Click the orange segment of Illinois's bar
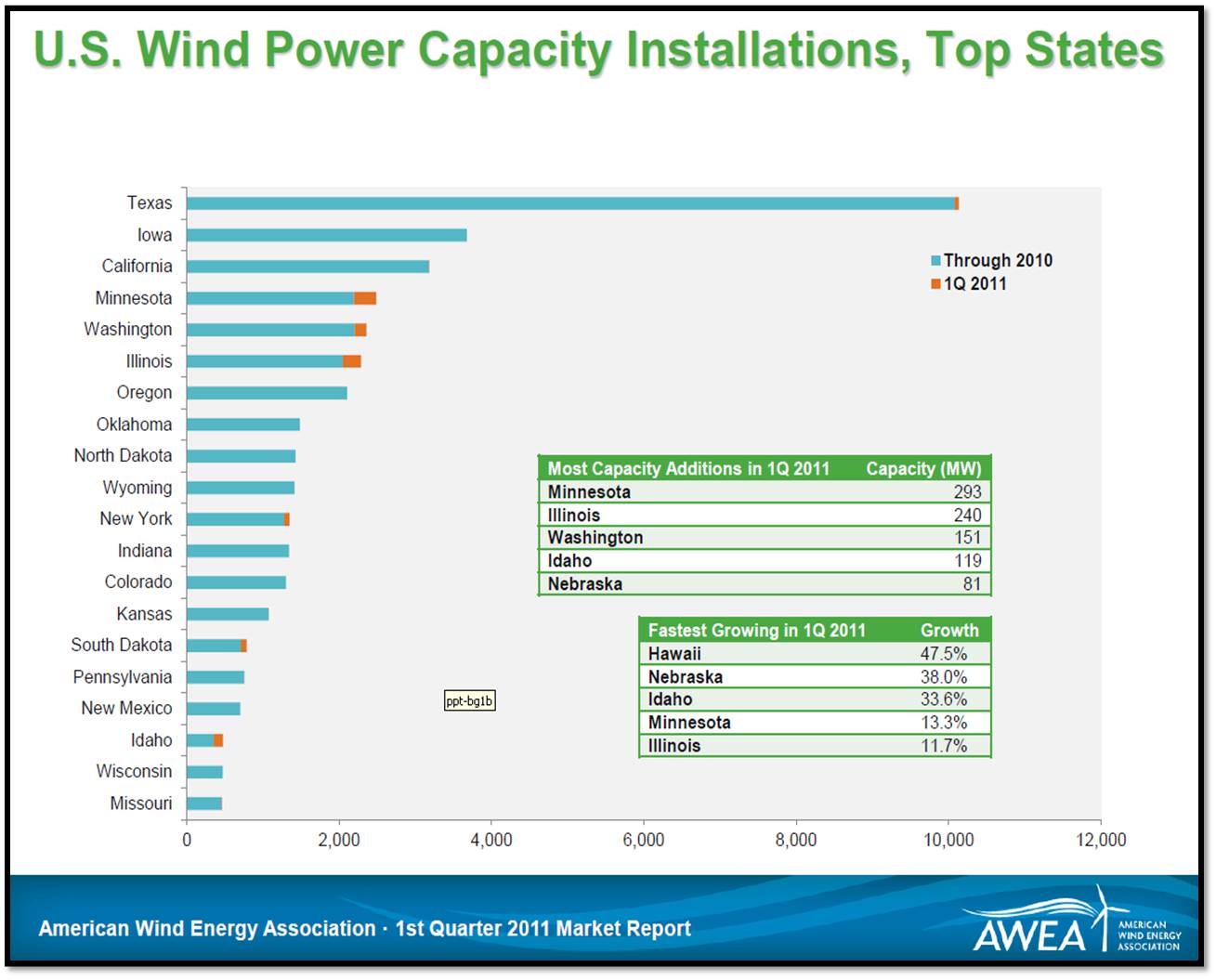This screenshot has width=1216, height=980. click(x=352, y=361)
